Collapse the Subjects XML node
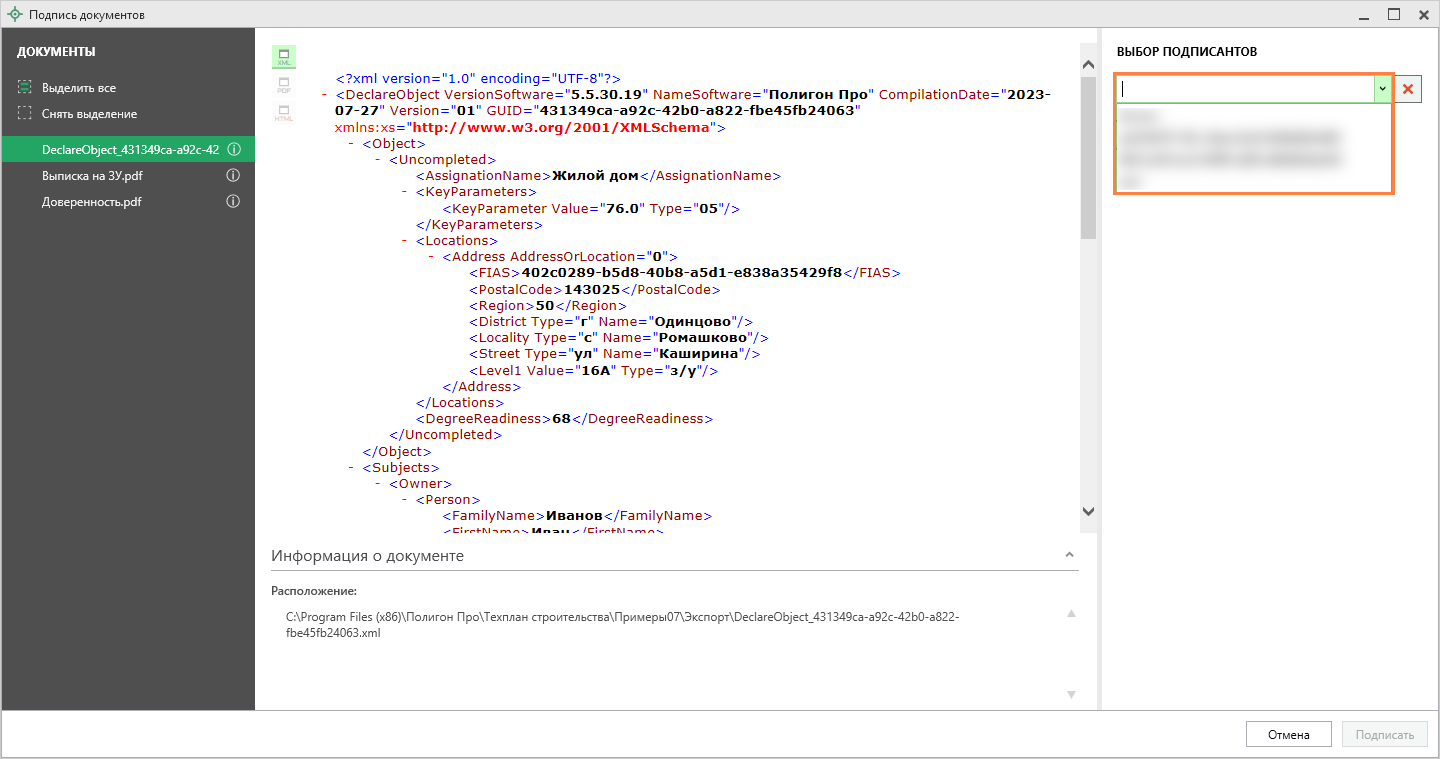 point(352,468)
